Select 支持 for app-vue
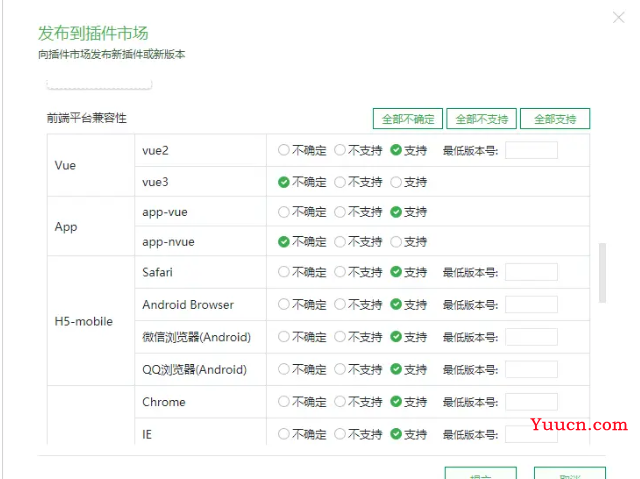This screenshot has height=479, width=640. coord(396,212)
